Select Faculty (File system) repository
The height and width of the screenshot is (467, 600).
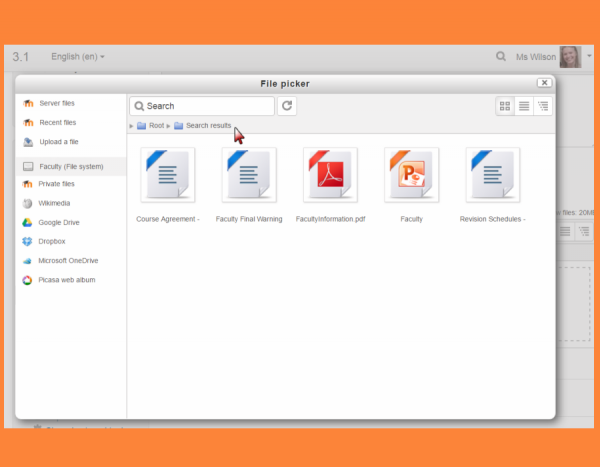[71, 167]
